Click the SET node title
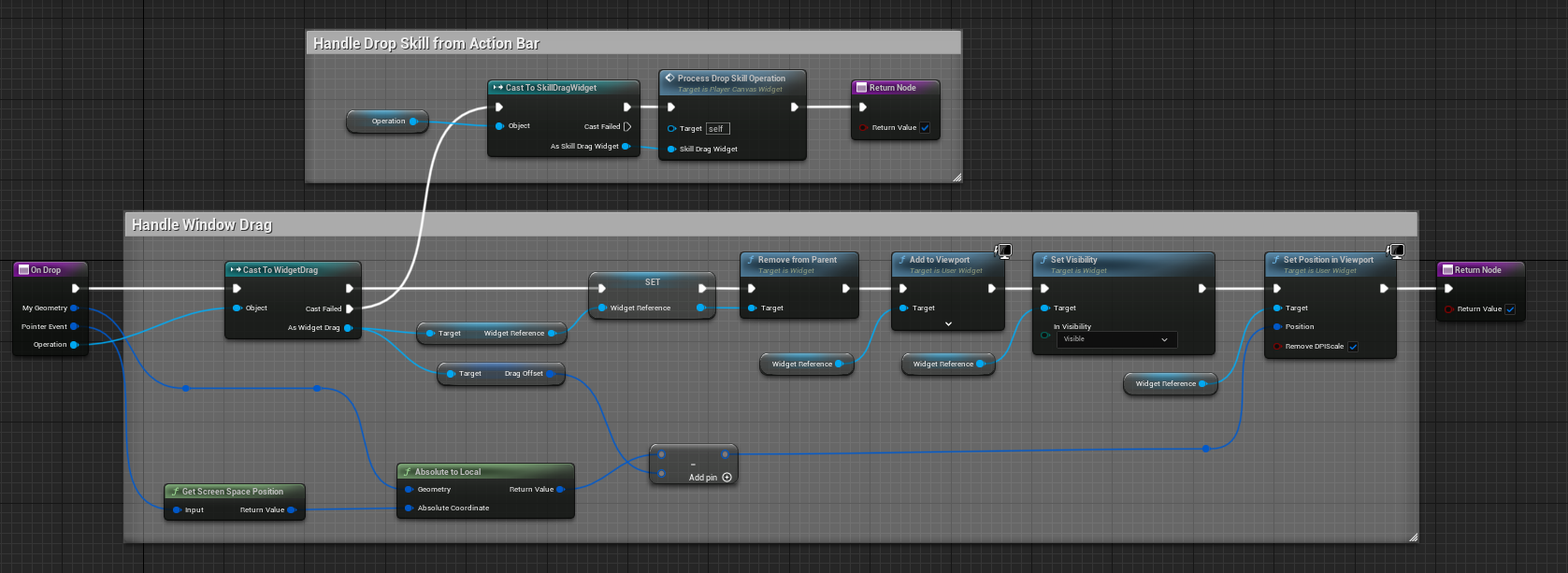 pyautogui.click(x=653, y=281)
